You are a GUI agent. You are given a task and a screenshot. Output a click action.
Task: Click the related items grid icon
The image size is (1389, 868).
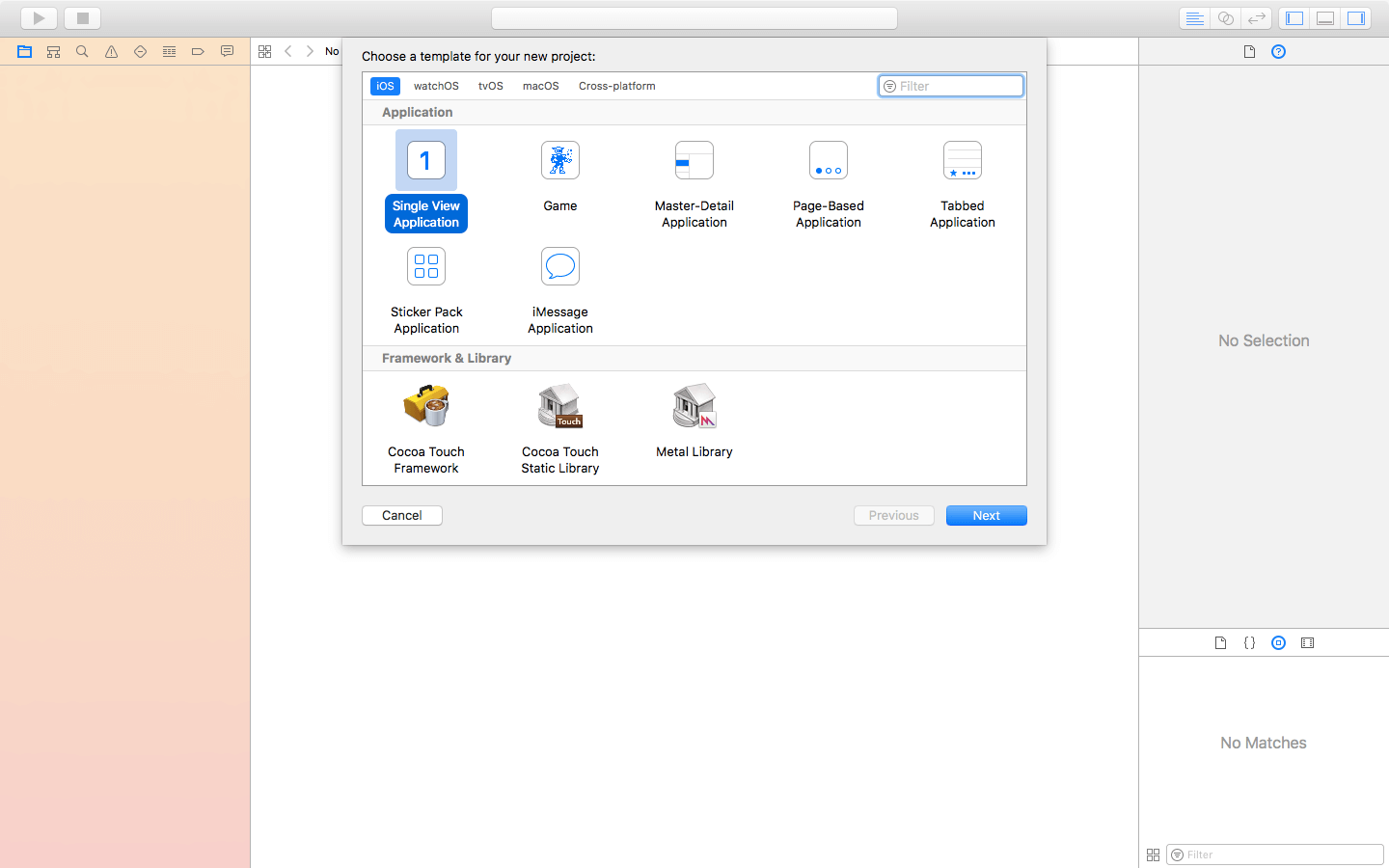(x=265, y=51)
